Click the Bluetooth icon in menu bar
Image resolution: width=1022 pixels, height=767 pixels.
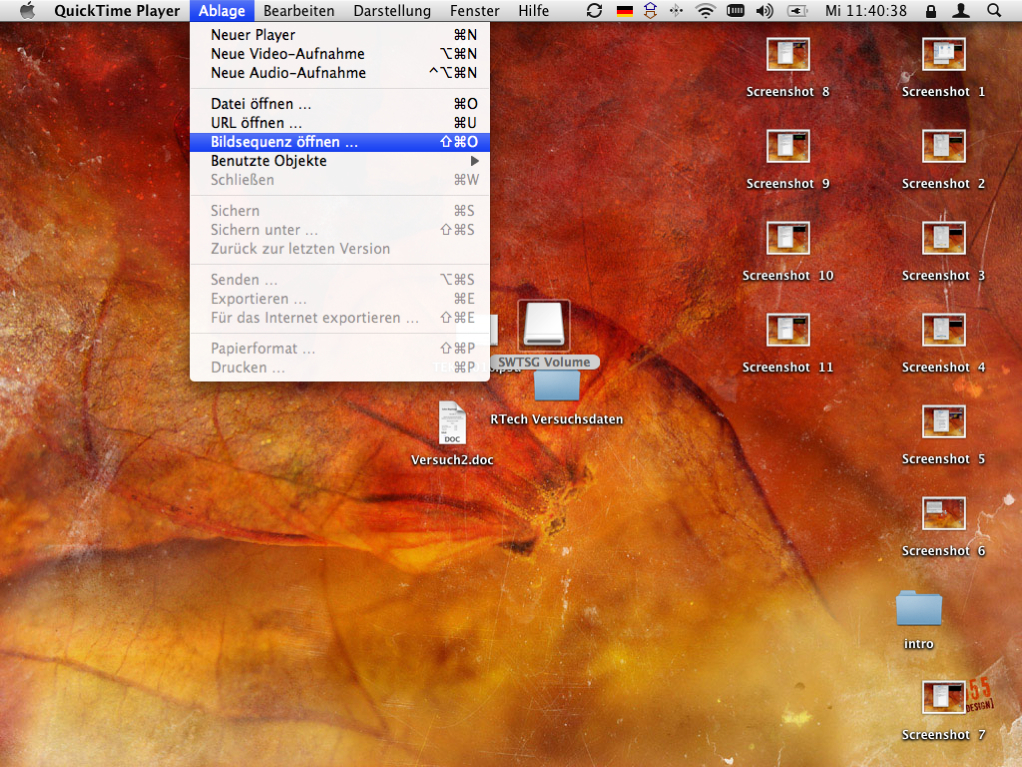pyautogui.click(x=677, y=10)
